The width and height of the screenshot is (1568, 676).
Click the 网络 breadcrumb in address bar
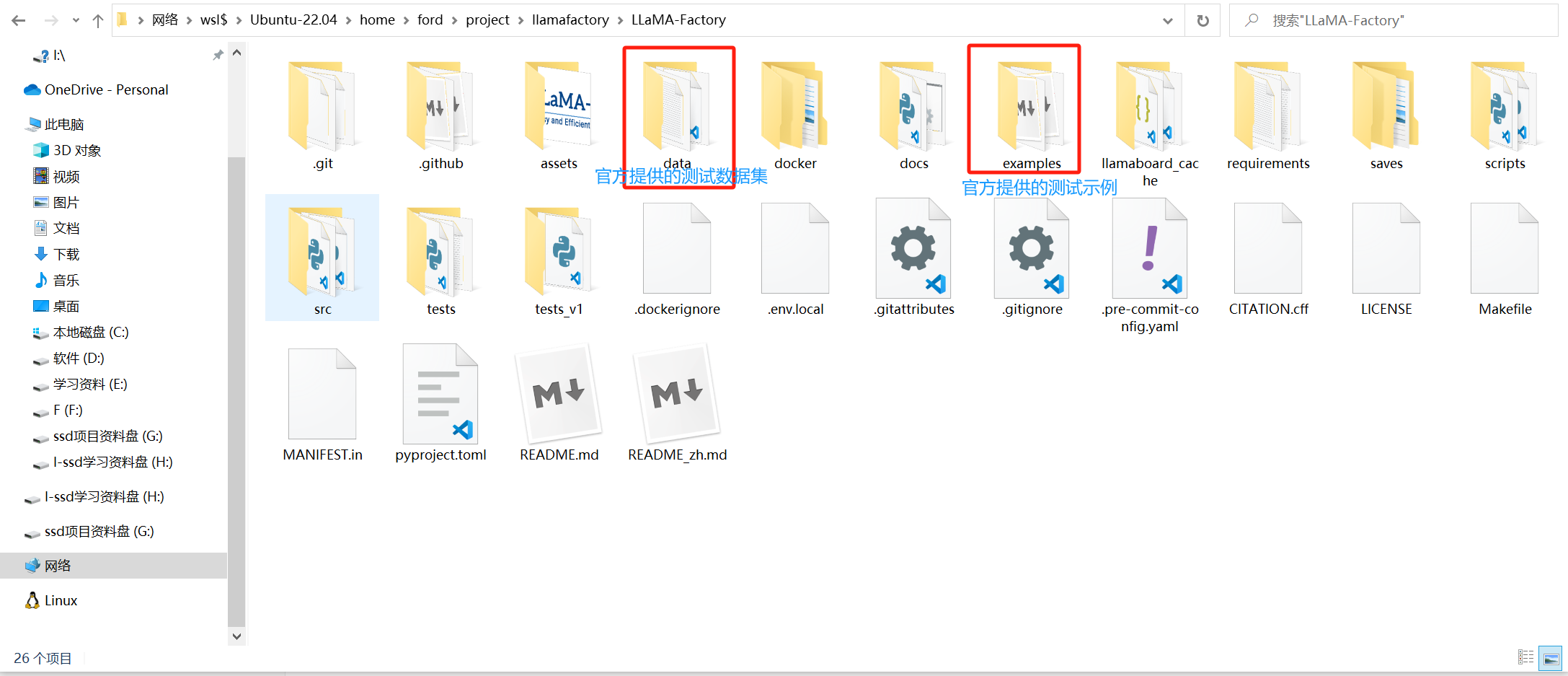(165, 20)
